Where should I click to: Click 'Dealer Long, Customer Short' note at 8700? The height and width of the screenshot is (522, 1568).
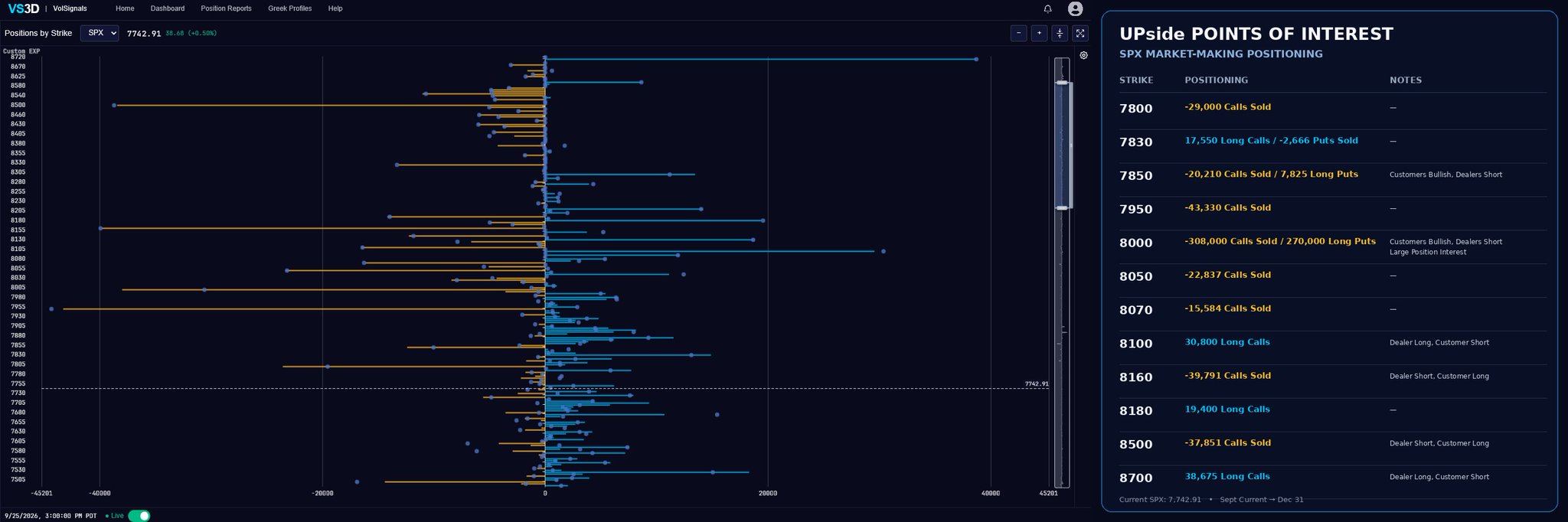(1439, 477)
